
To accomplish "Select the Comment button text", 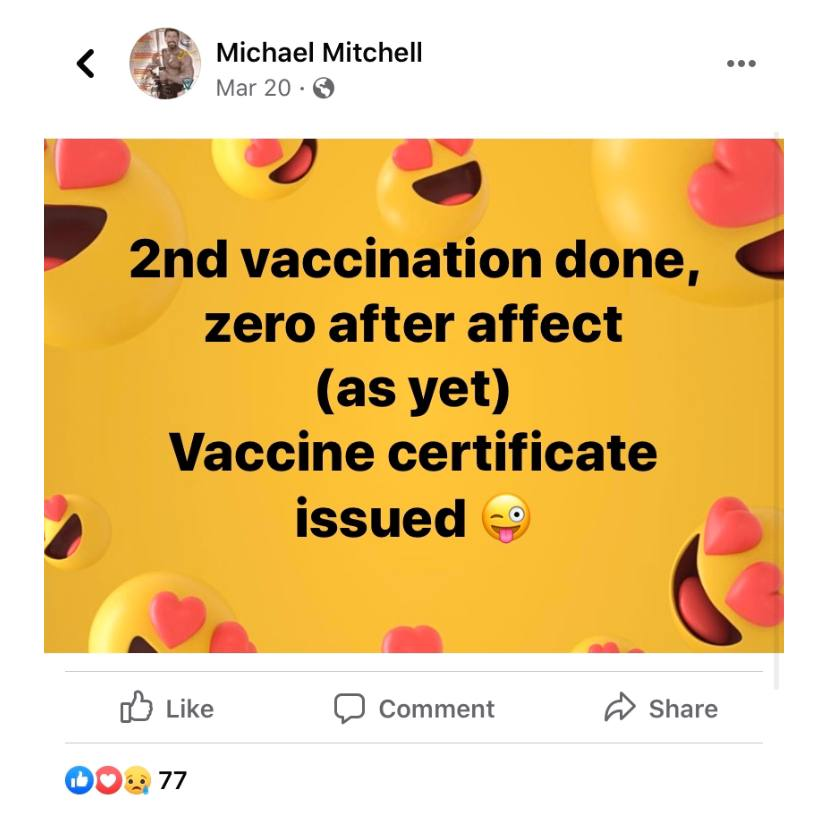I will 436,709.
